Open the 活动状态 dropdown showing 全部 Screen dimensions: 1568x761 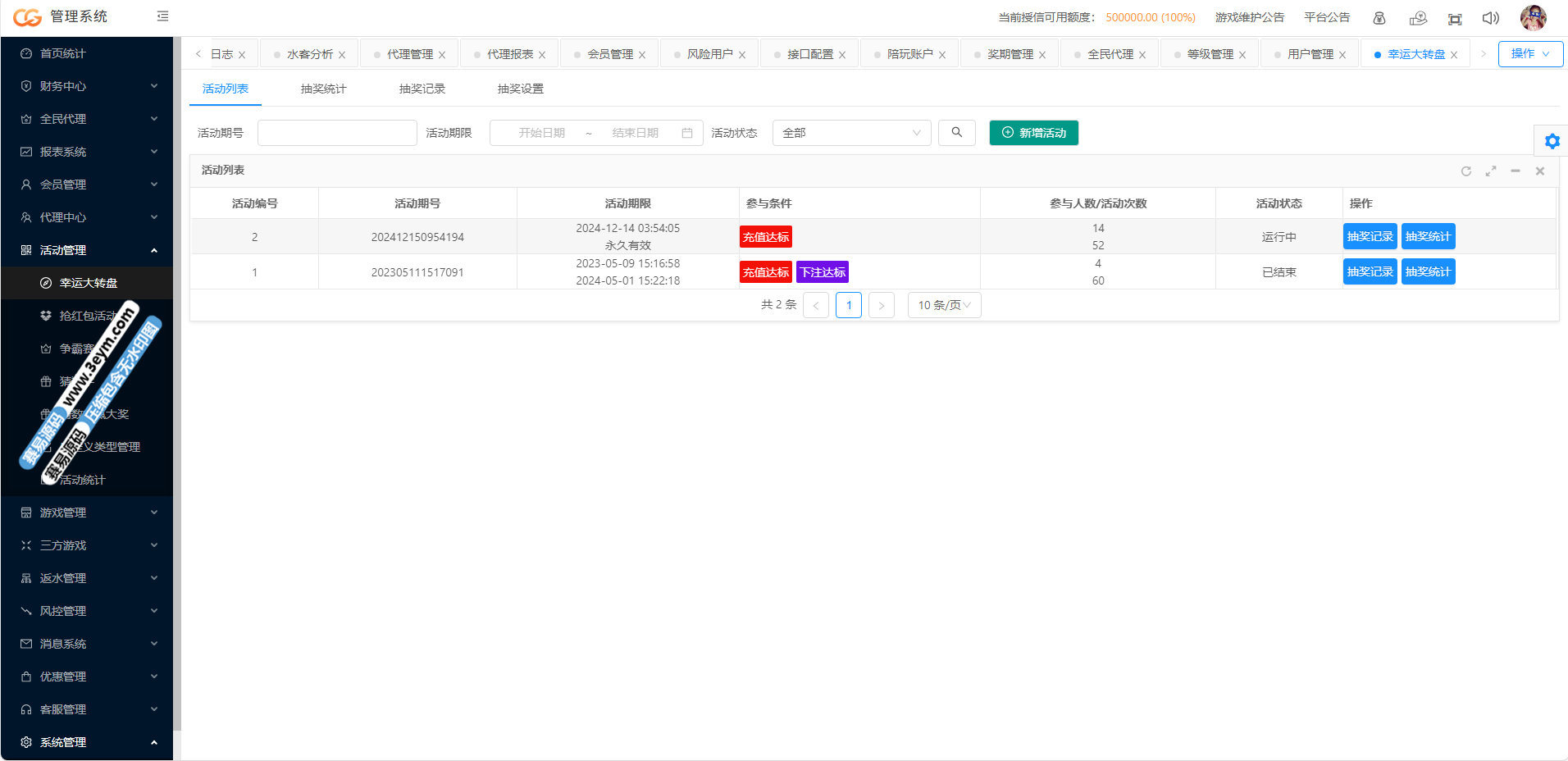851,133
